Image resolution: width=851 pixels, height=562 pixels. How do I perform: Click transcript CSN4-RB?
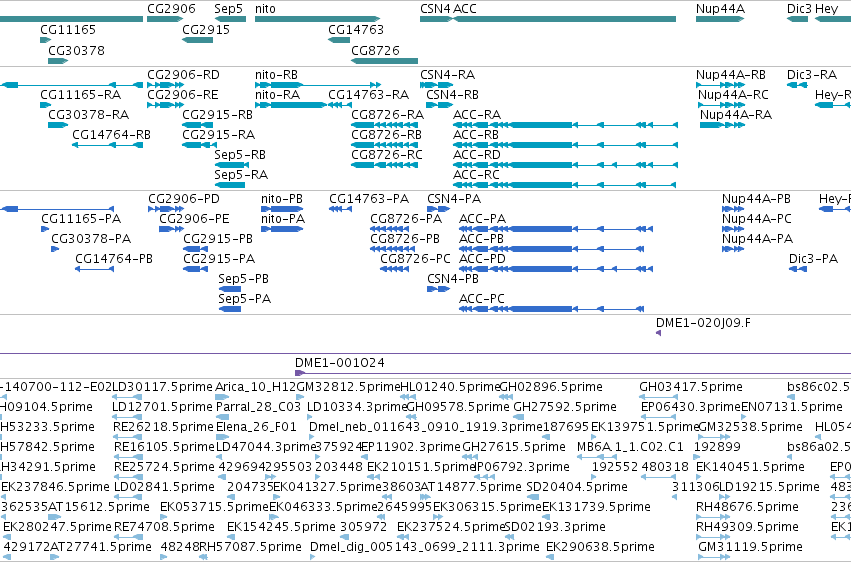[452, 94]
